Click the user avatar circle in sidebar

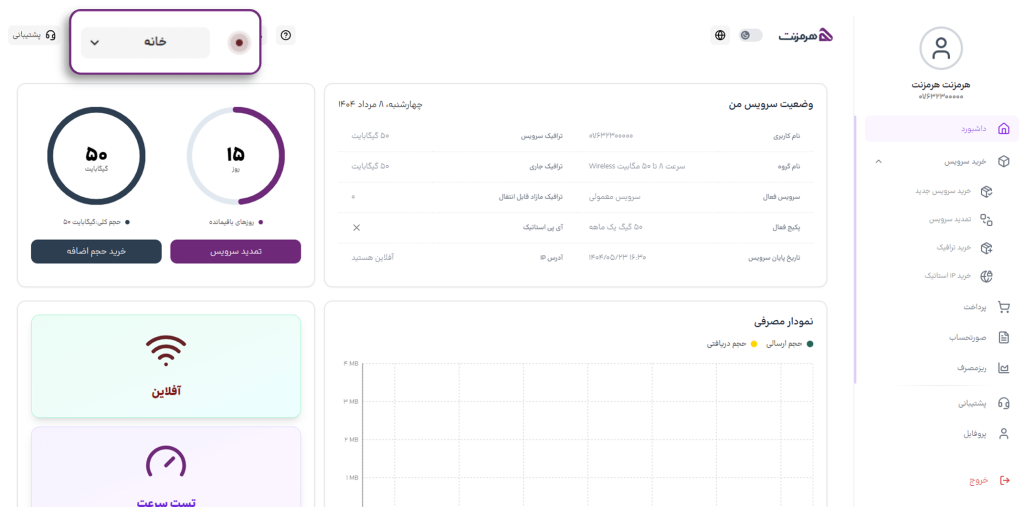coord(940,48)
